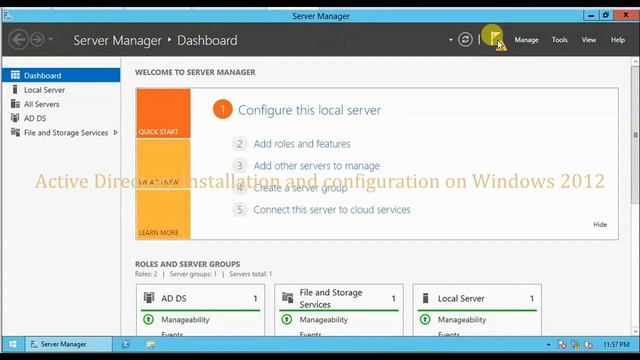Open the Tools menu
This screenshot has height=360, width=640.
point(560,40)
